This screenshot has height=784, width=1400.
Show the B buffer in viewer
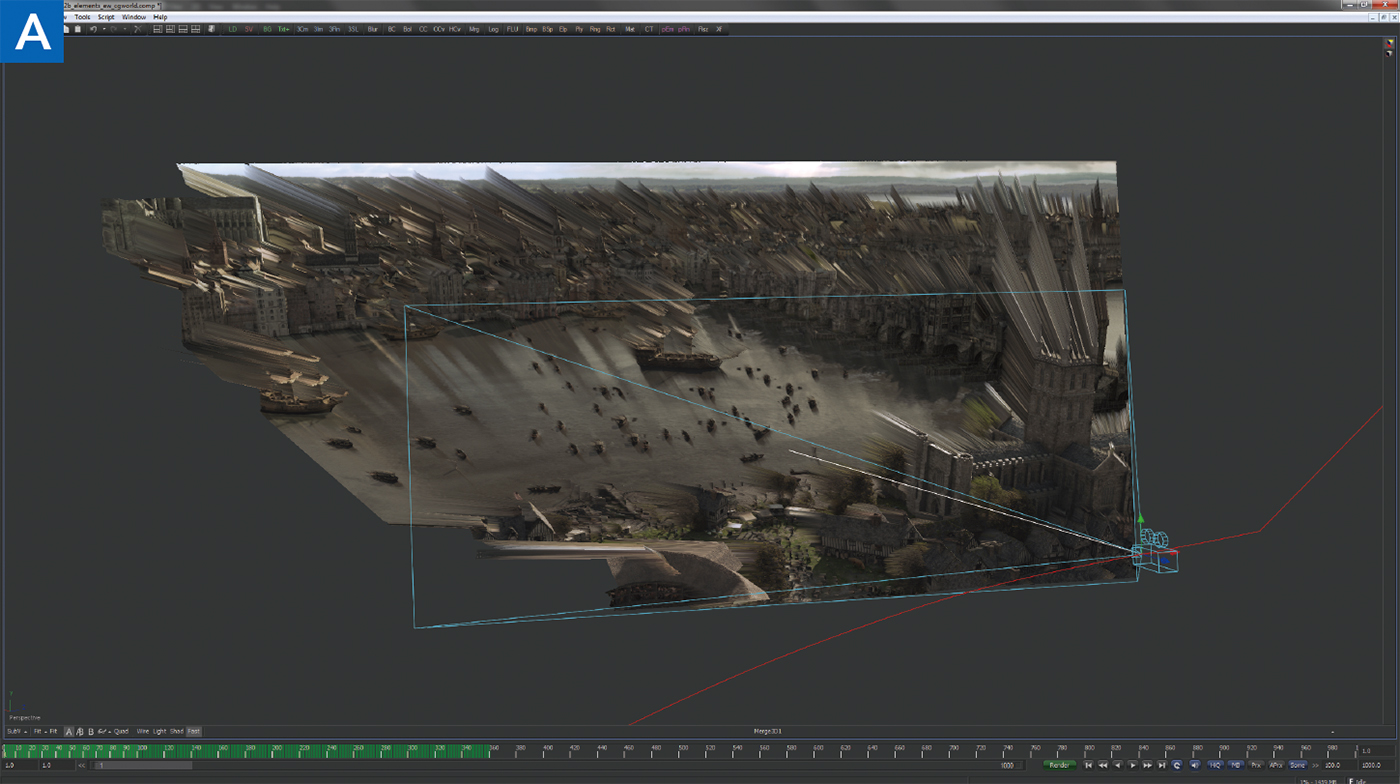point(91,731)
